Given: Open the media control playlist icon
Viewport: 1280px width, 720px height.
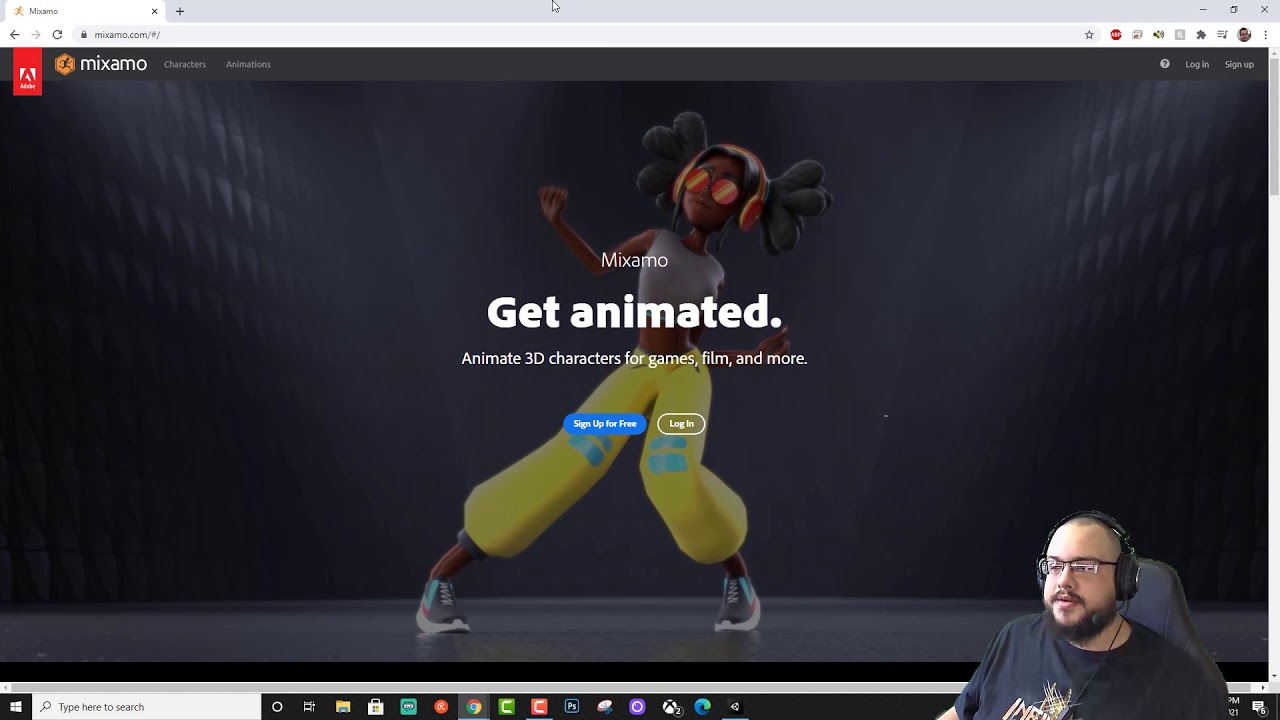Looking at the screenshot, I should click(1222, 34).
